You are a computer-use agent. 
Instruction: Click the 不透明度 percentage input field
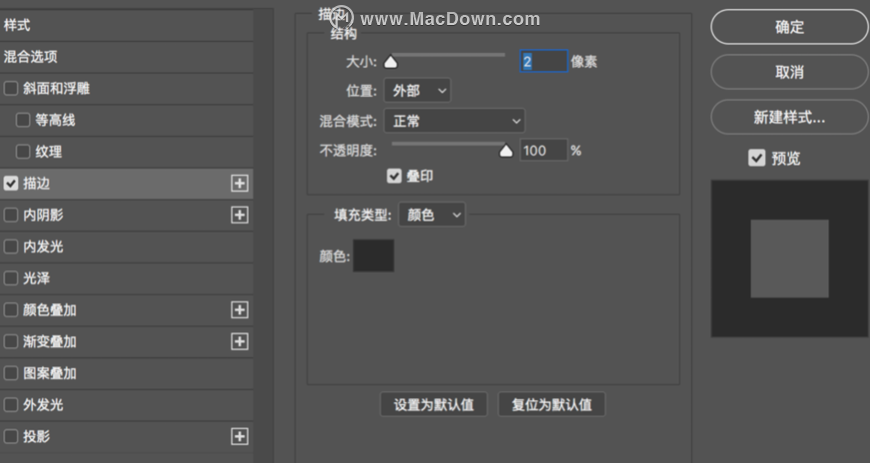(543, 150)
